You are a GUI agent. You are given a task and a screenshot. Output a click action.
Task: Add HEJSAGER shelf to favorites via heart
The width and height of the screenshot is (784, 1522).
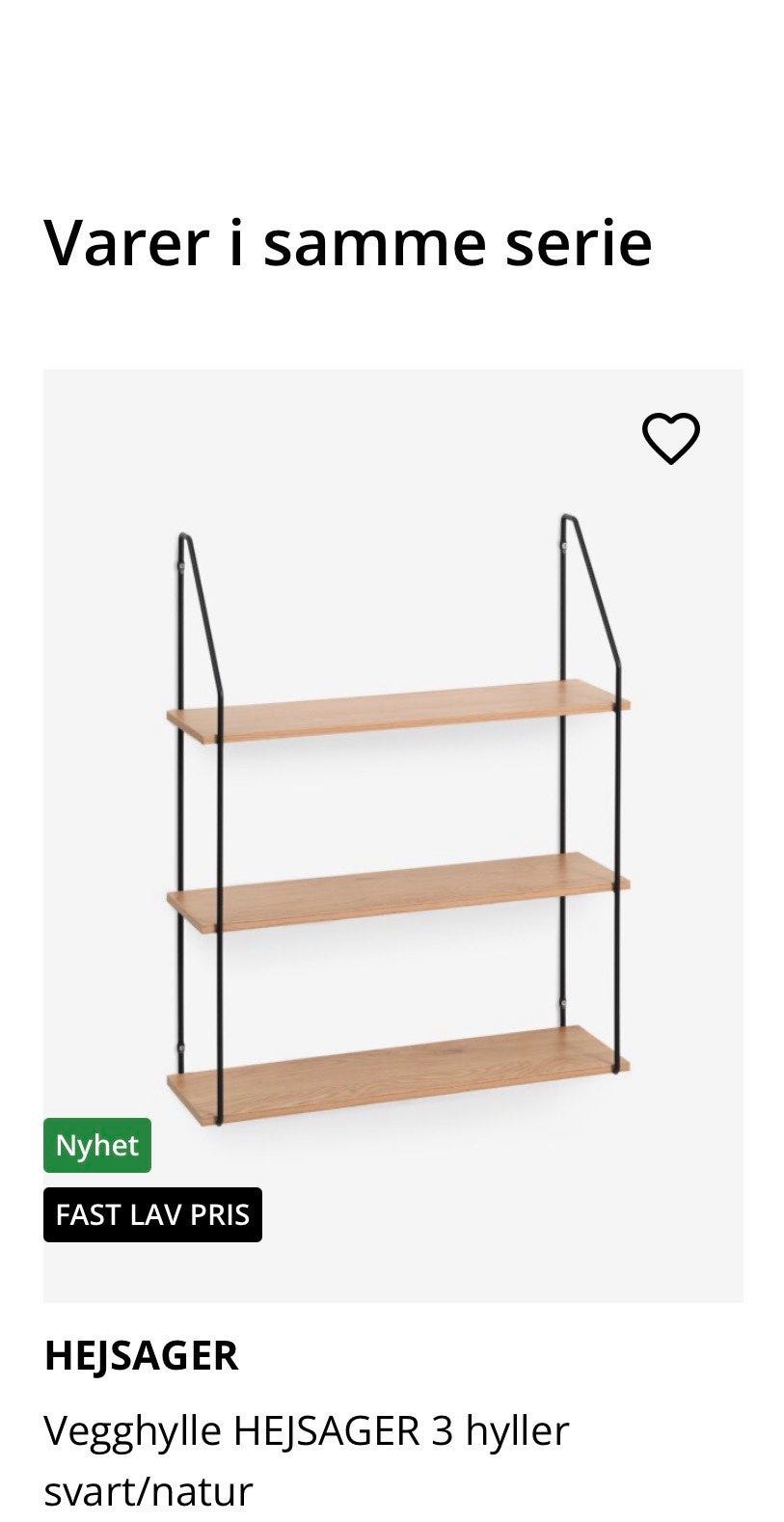pyautogui.click(x=670, y=439)
